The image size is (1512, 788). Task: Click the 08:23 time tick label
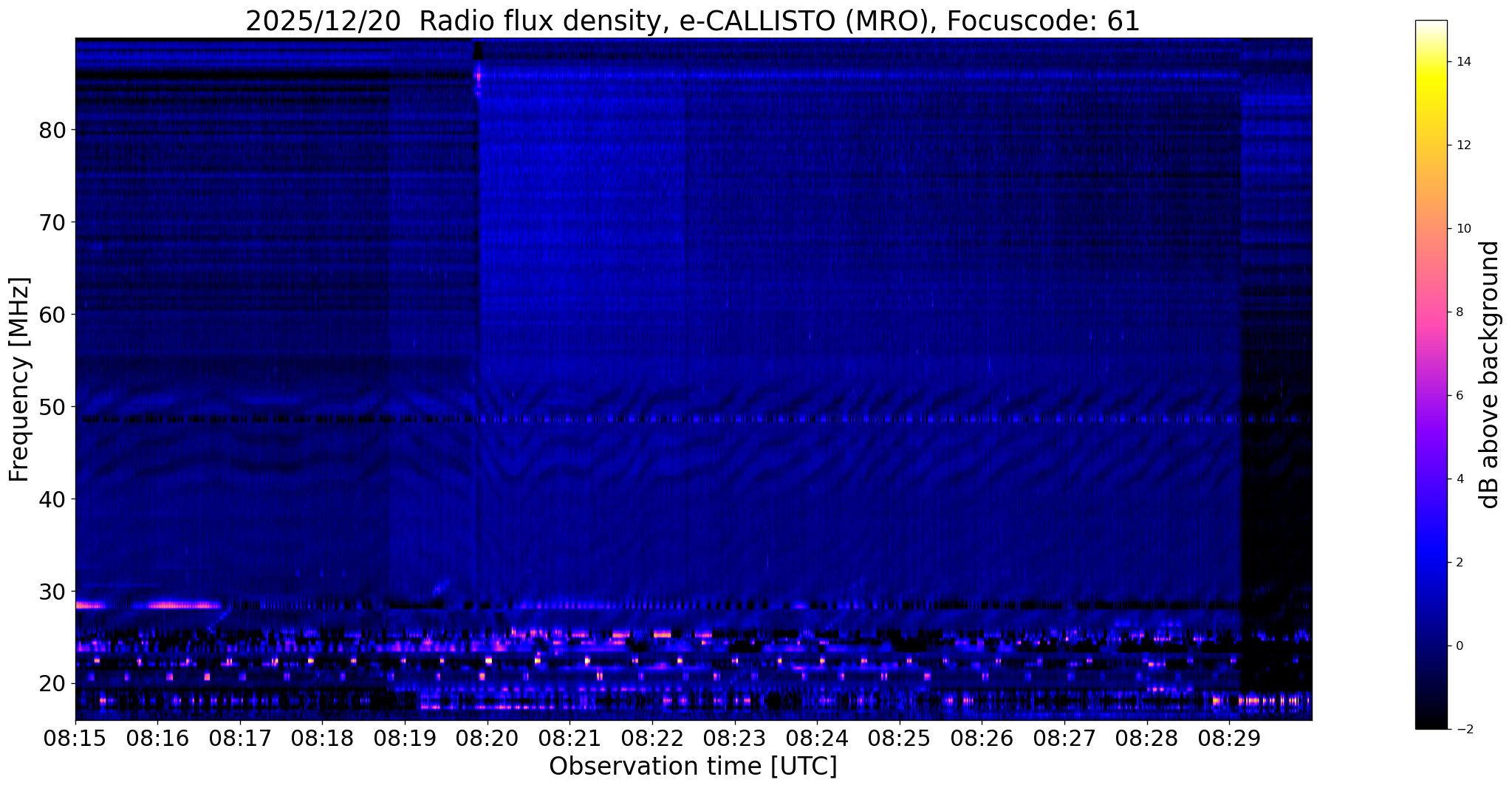coord(735,739)
